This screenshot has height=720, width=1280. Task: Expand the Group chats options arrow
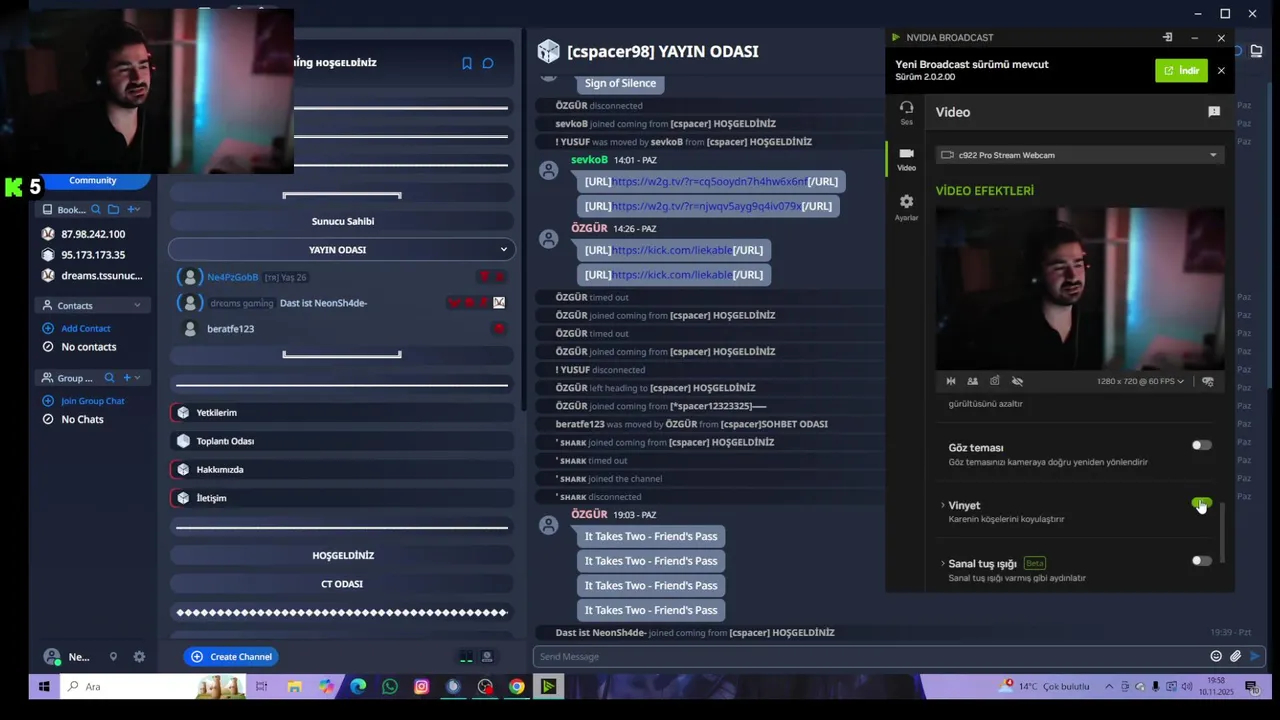coord(137,378)
